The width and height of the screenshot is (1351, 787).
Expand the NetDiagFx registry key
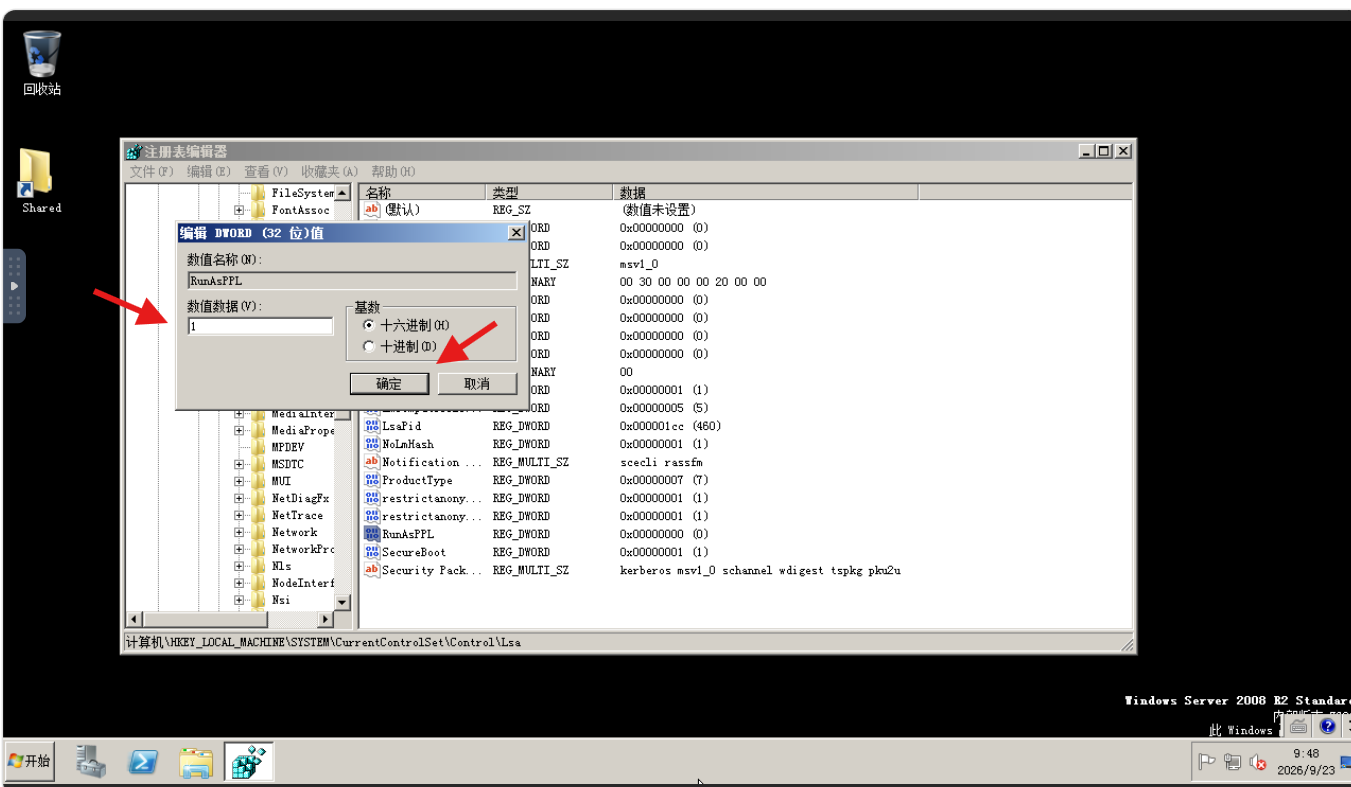coord(239,498)
